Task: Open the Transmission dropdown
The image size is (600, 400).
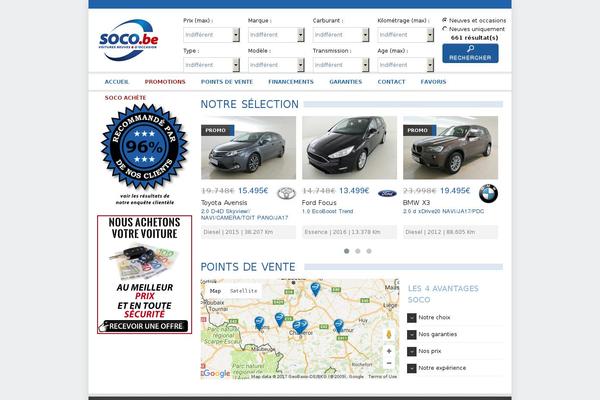Action: click(341, 65)
